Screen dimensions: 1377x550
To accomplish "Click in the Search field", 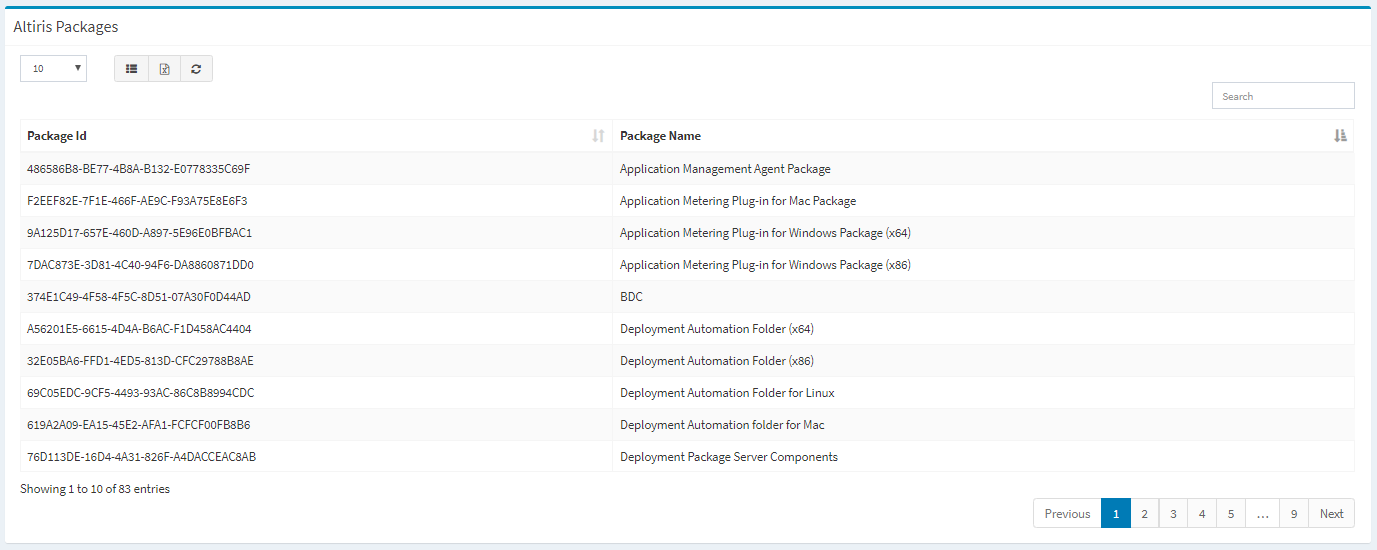I will (x=1283, y=96).
